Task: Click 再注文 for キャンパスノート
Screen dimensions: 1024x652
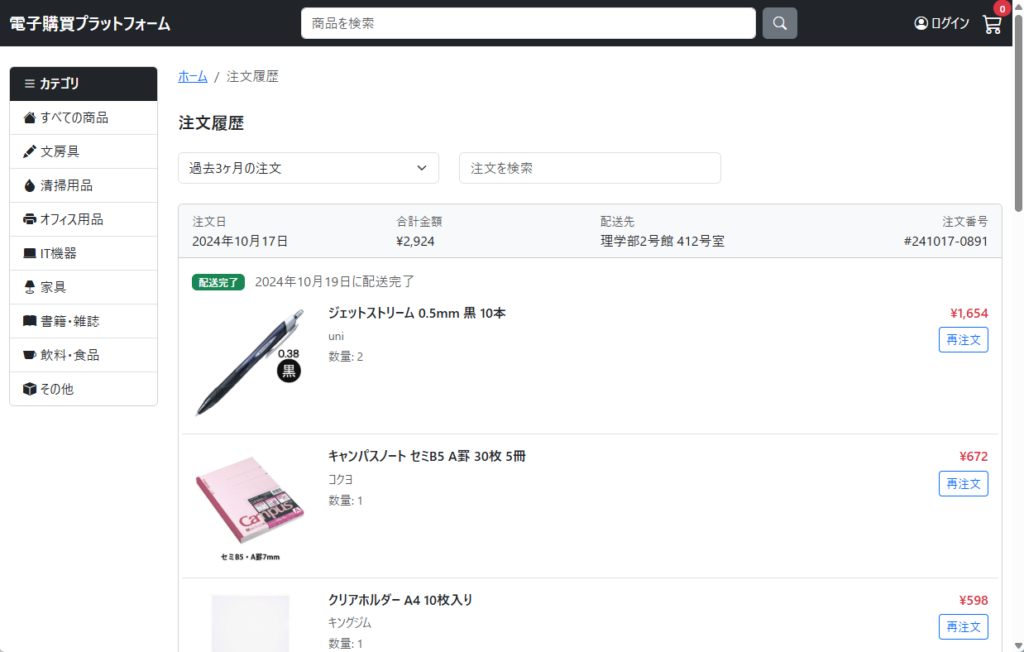Action: pos(963,484)
